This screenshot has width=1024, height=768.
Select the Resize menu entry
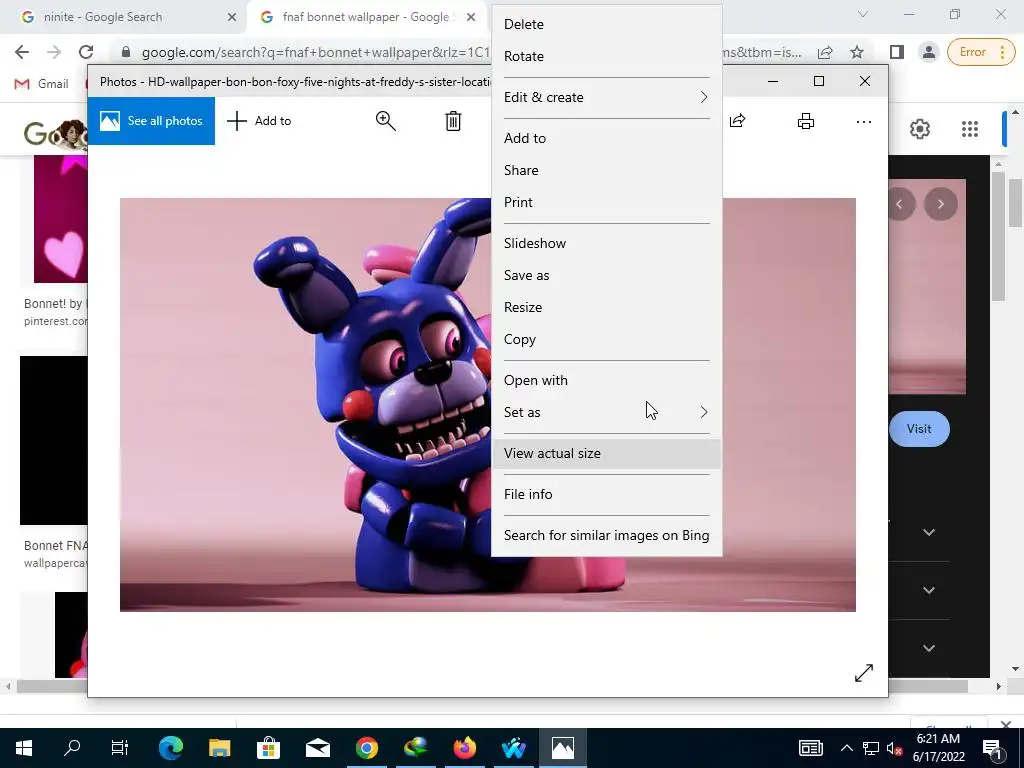pos(607,307)
